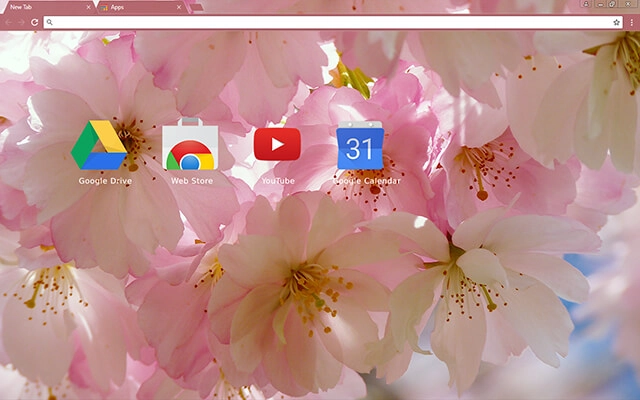Viewport: 640px width, 400px height.
Task: Open a new tab with the new-tab button
Action: tap(197, 7)
